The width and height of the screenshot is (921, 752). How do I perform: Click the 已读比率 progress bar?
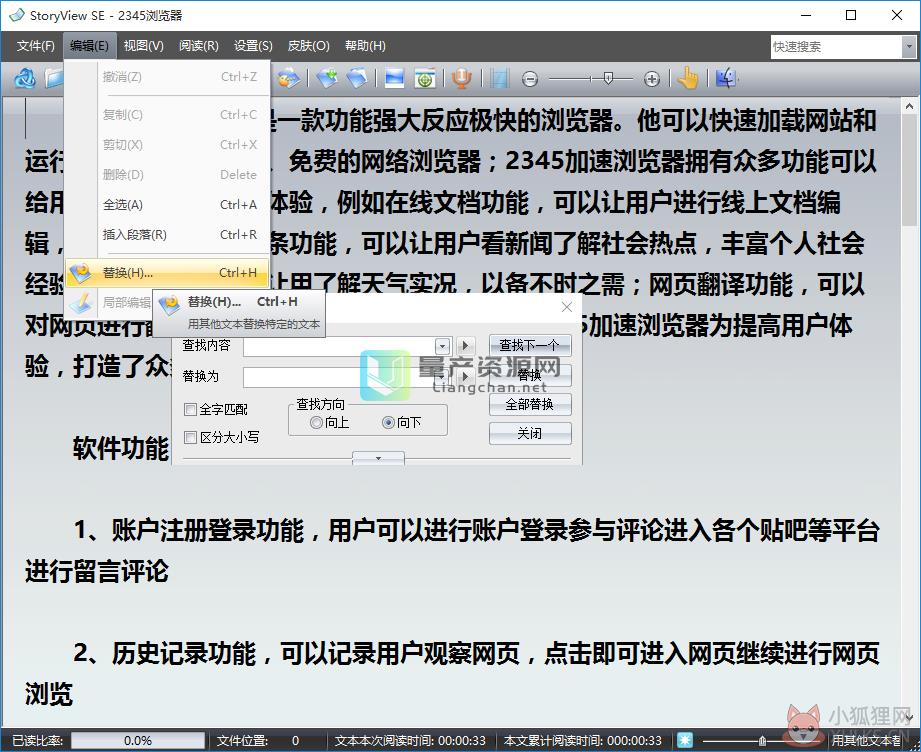tap(138, 740)
